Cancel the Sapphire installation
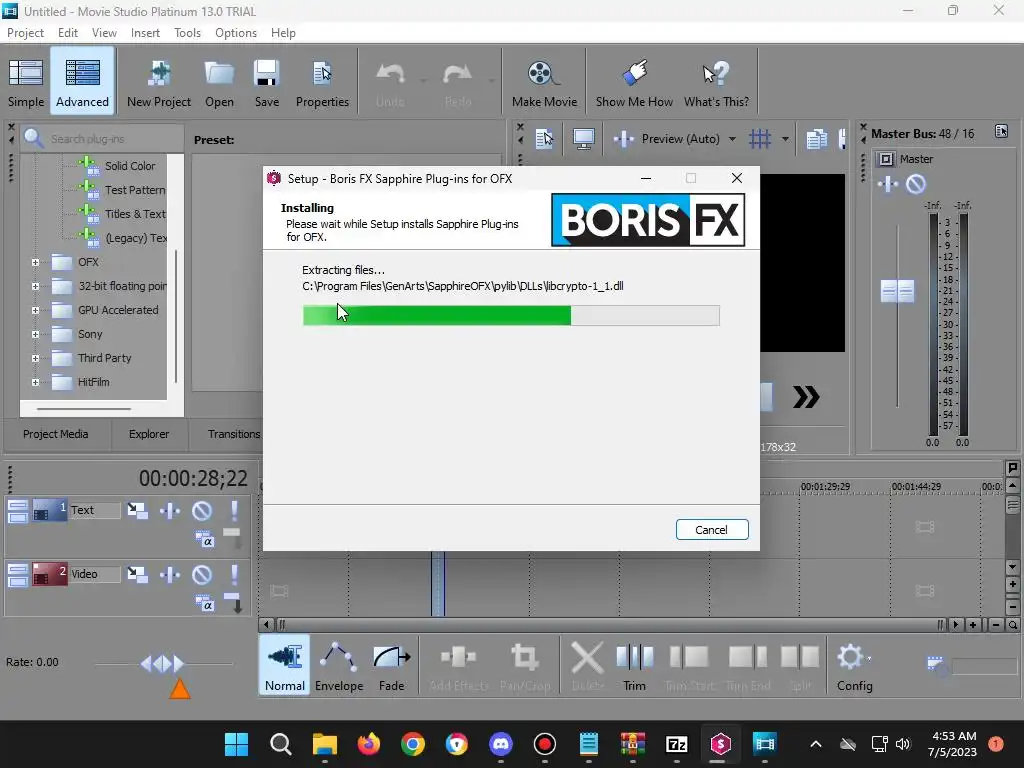This screenshot has width=1024, height=768. [x=712, y=530]
